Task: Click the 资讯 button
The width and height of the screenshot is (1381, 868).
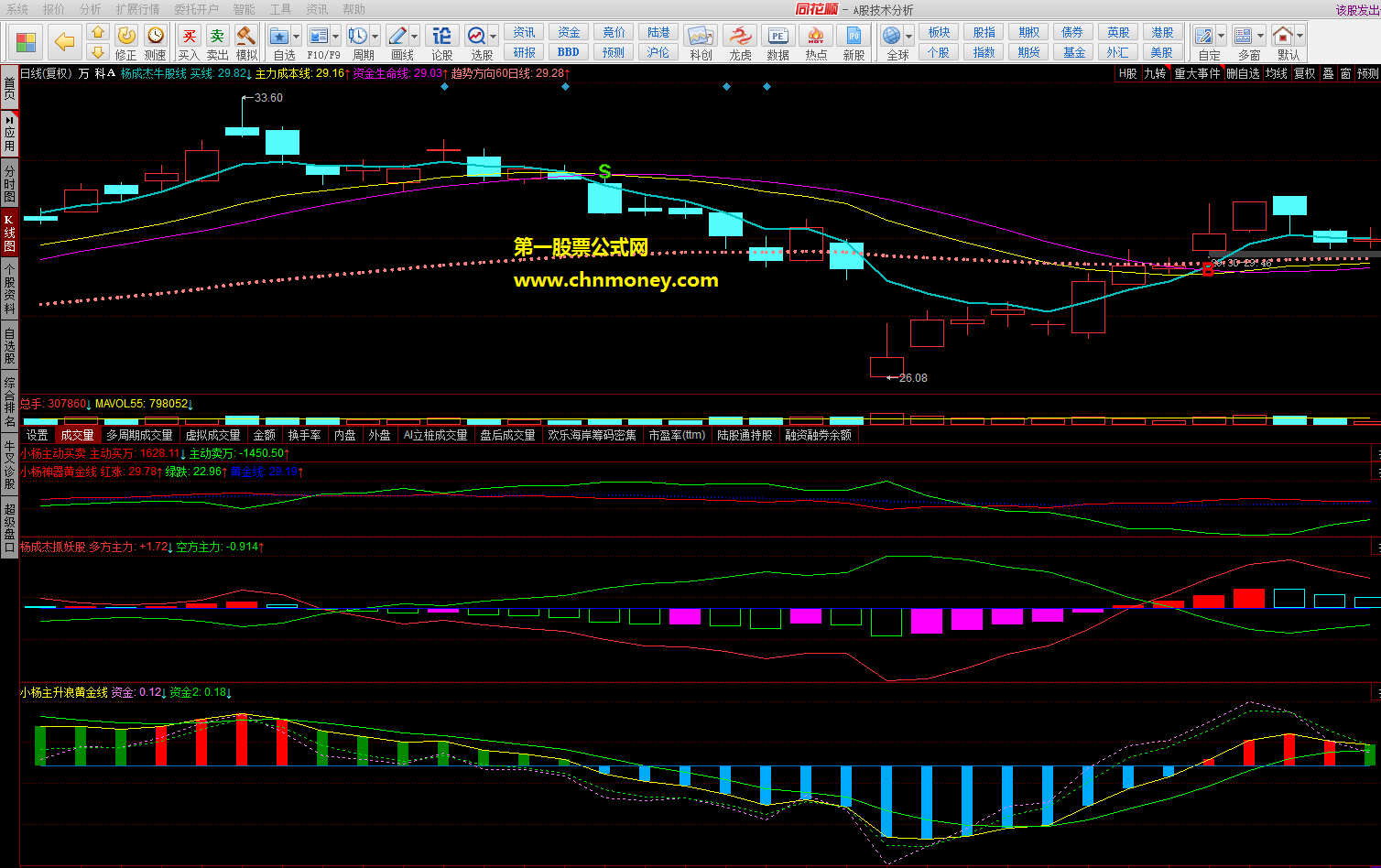Action: [525, 32]
